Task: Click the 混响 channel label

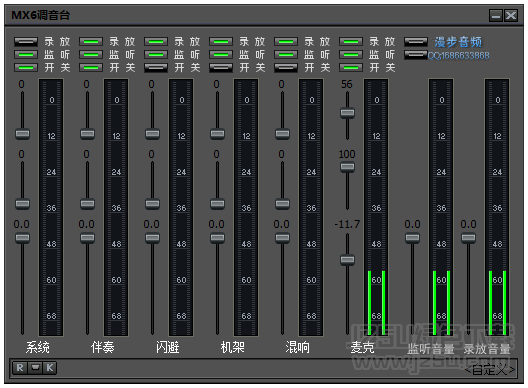Action: tap(297, 347)
